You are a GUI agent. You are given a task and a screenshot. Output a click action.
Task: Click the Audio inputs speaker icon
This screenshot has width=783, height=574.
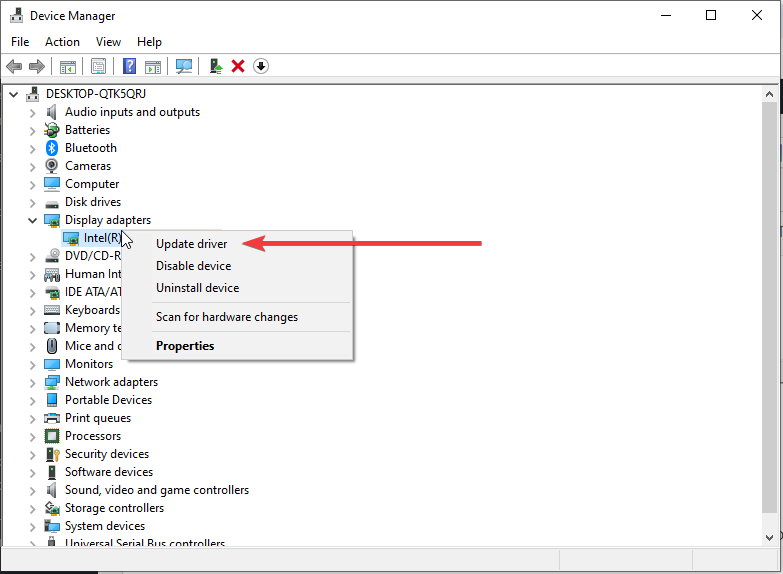(x=51, y=112)
